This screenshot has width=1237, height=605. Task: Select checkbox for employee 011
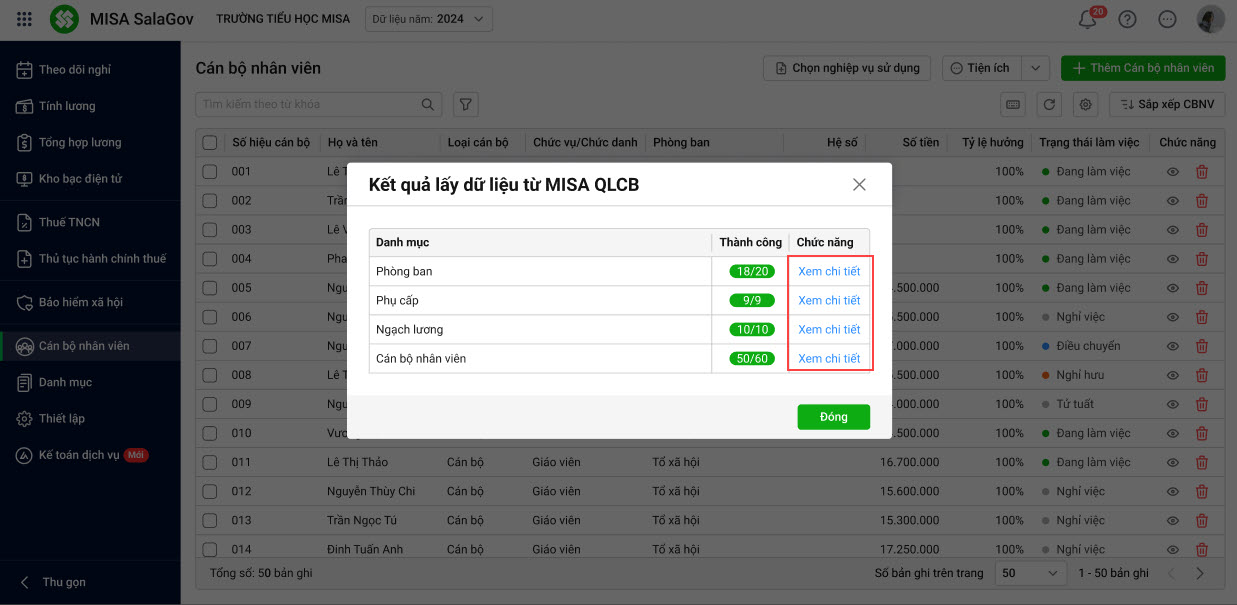pyautogui.click(x=209, y=462)
